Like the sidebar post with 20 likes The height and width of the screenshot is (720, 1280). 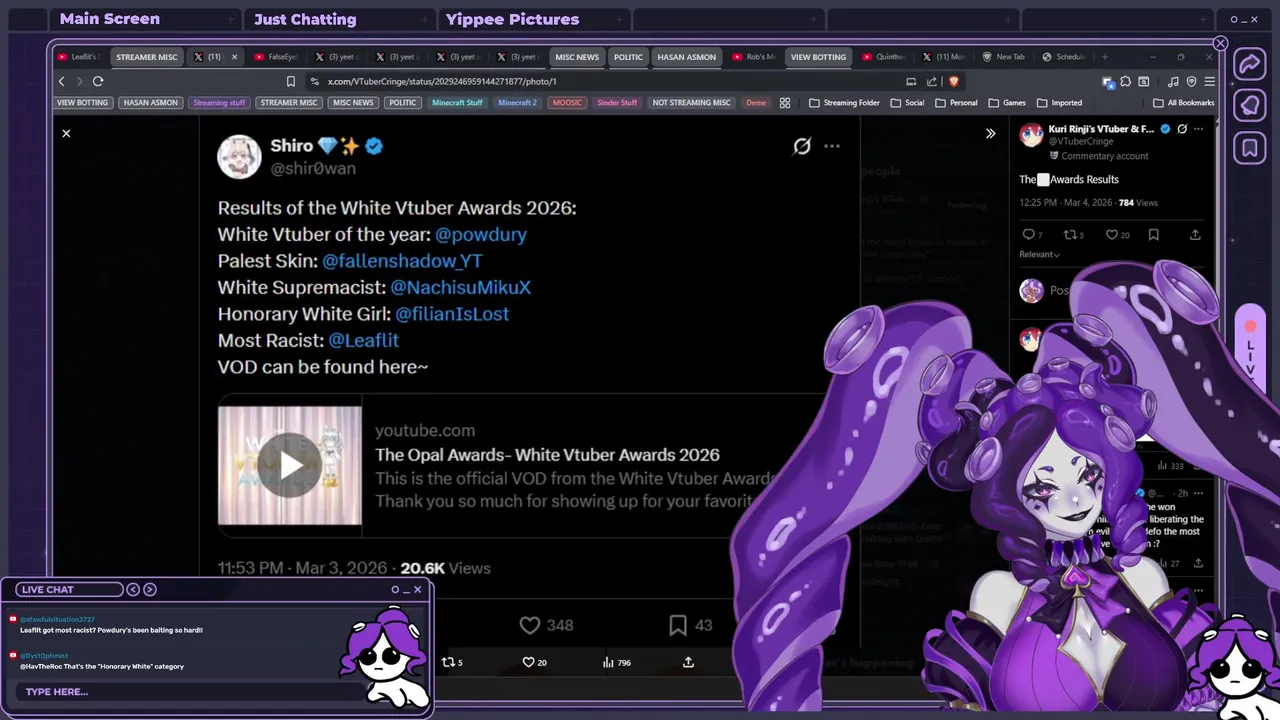point(1111,235)
